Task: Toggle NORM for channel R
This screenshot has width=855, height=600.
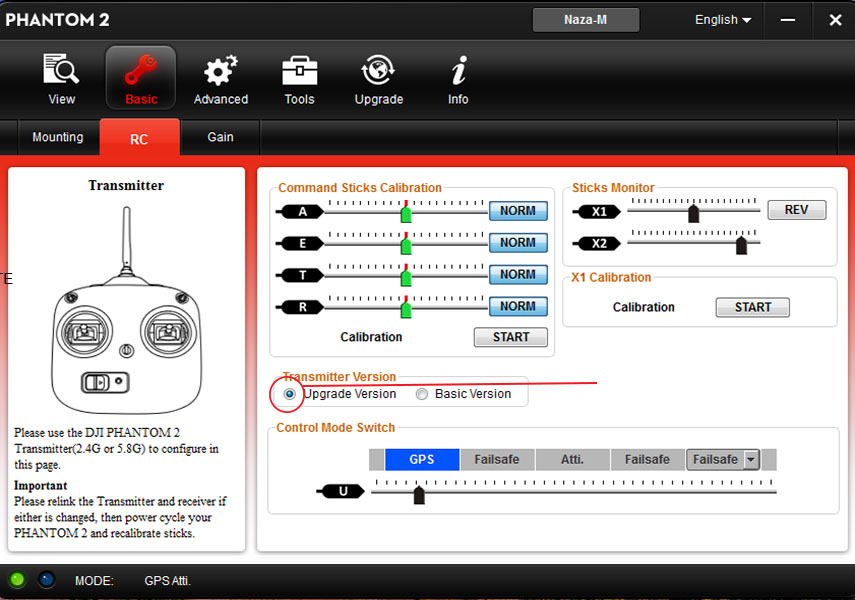Action: pyautogui.click(x=518, y=306)
